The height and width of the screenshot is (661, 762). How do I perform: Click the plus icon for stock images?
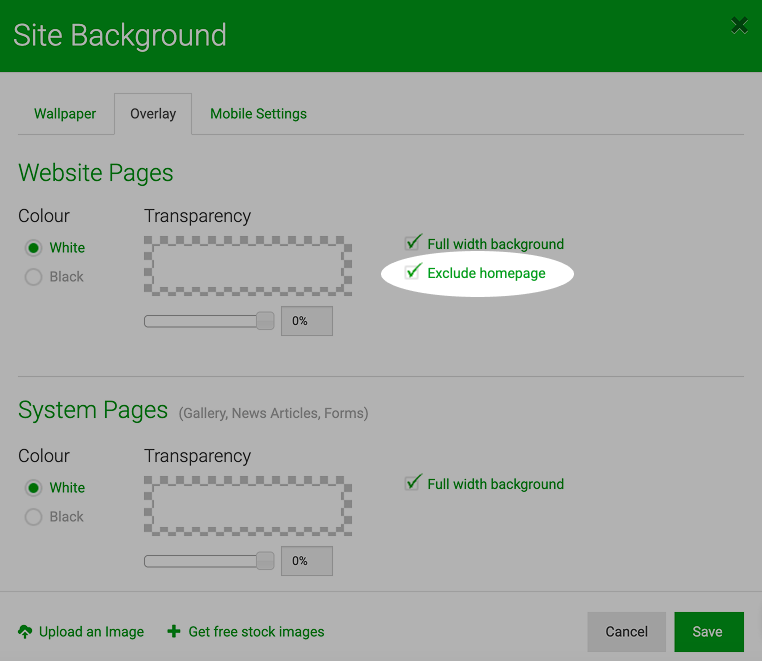(x=173, y=631)
